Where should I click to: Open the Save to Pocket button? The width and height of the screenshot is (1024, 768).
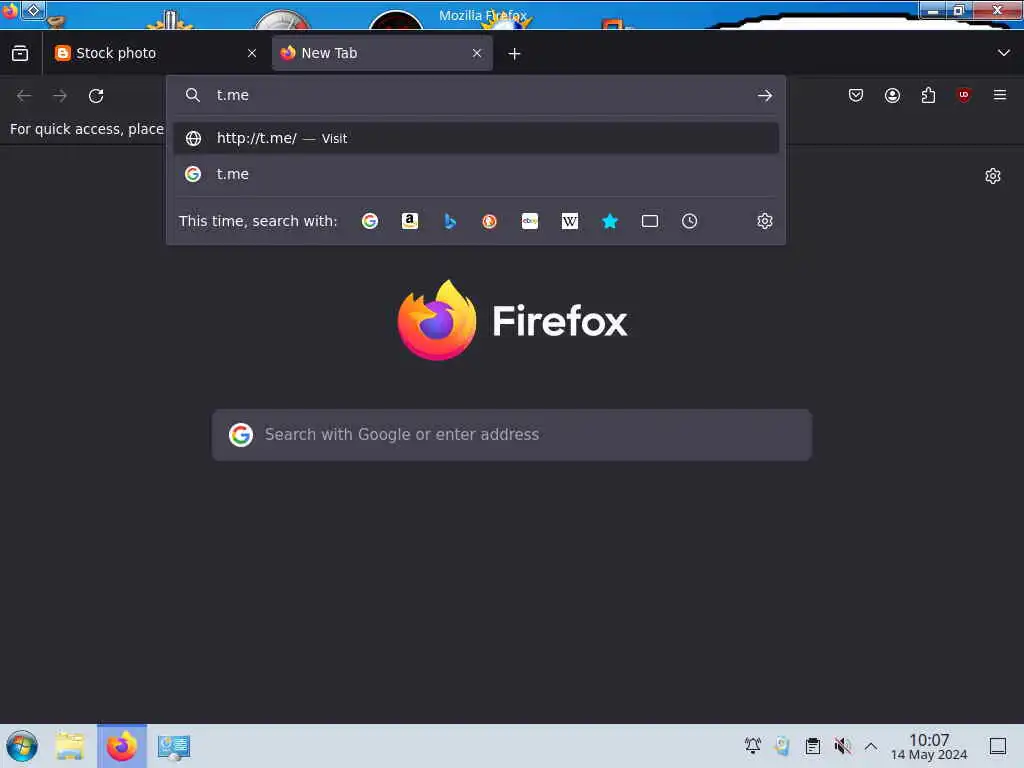tap(856, 96)
